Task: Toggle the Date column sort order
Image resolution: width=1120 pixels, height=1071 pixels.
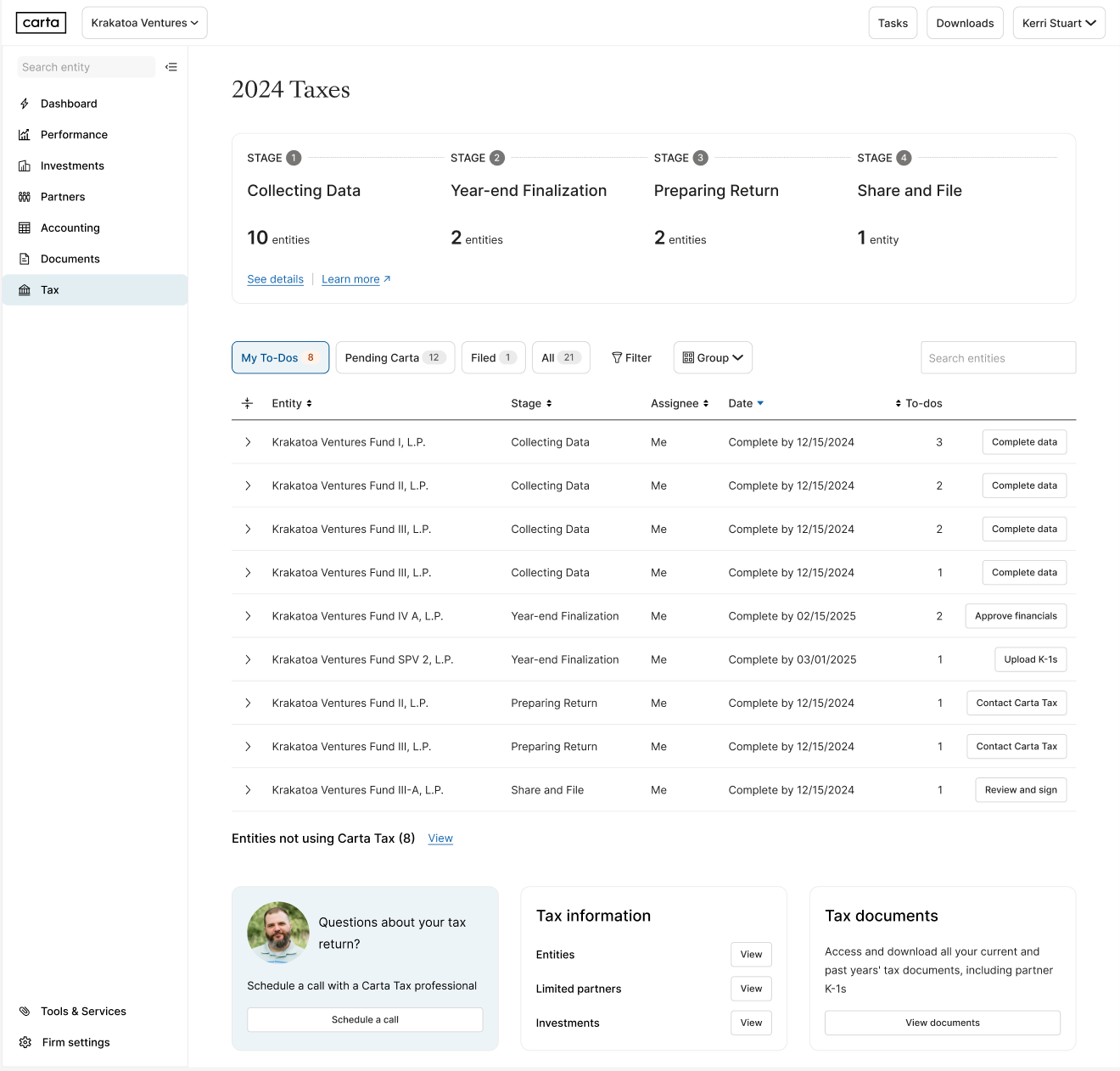Action: pyautogui.click(x=745, y=403)
